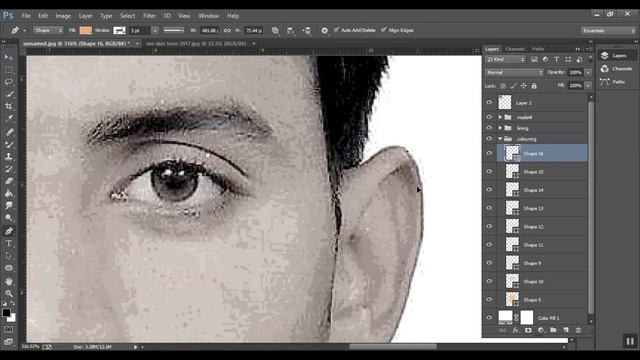This screenshot has height=360, width=640.
Task: Hide Shape 5 layer visibility
Action: (489, 300)
